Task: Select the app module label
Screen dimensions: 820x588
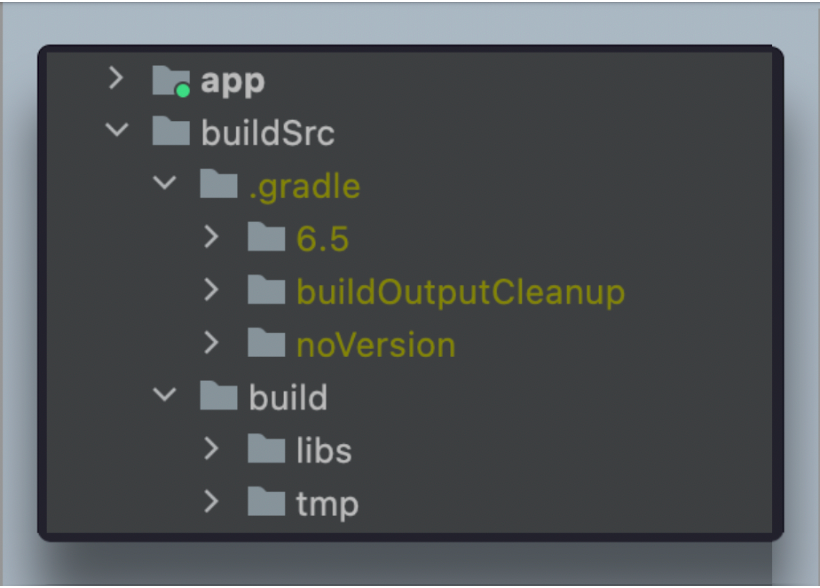Action: (233, 82)
